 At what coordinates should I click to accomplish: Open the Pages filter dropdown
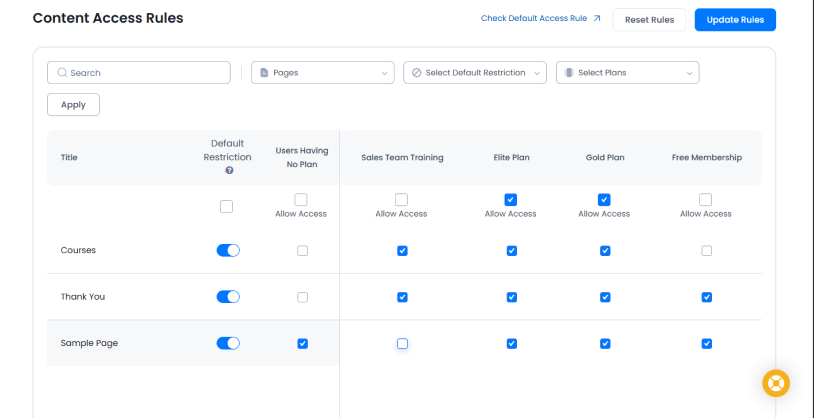(x=323, y=73)
